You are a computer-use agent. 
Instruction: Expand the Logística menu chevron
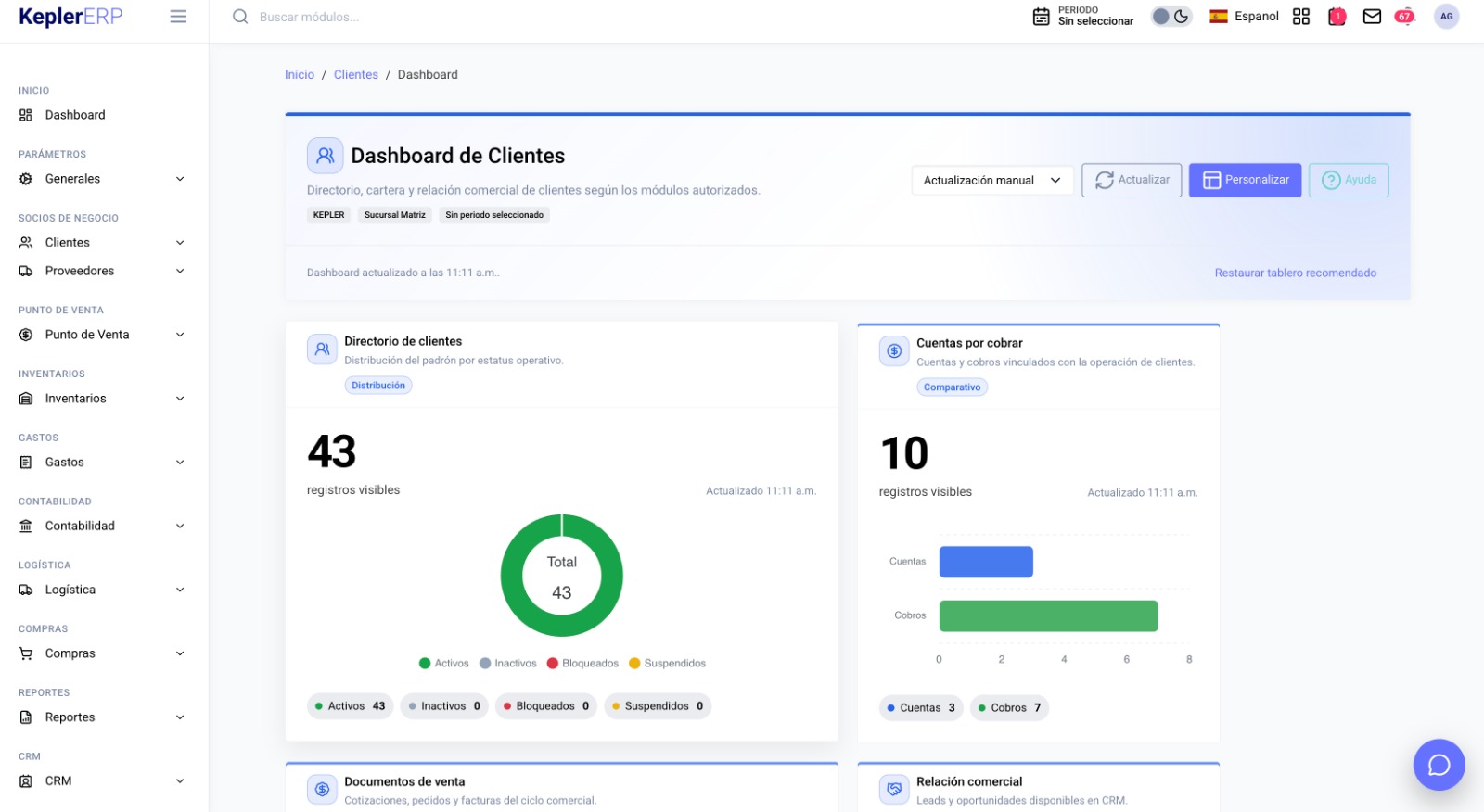(180, 590)
